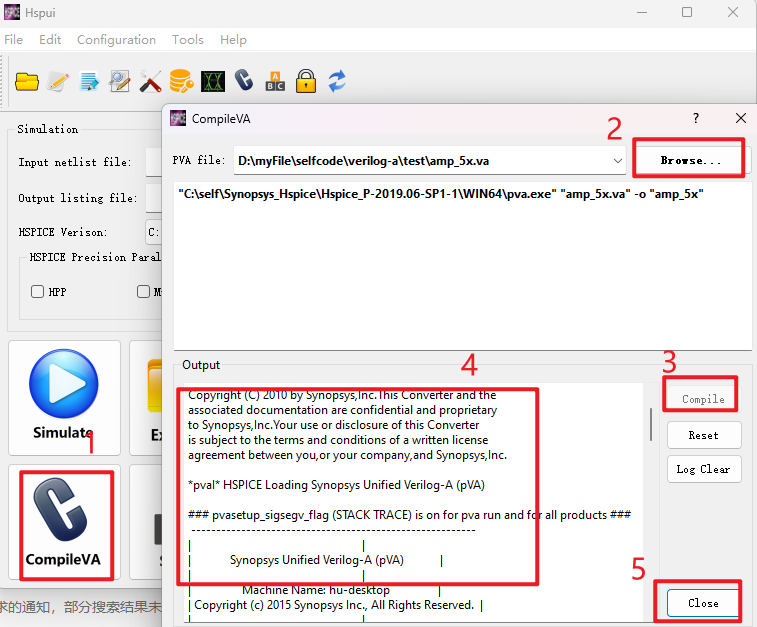Viewport: 757px width, 627px height.
Task: Toggle the checkbox to the right of HPP
Action: click(143, 292)
